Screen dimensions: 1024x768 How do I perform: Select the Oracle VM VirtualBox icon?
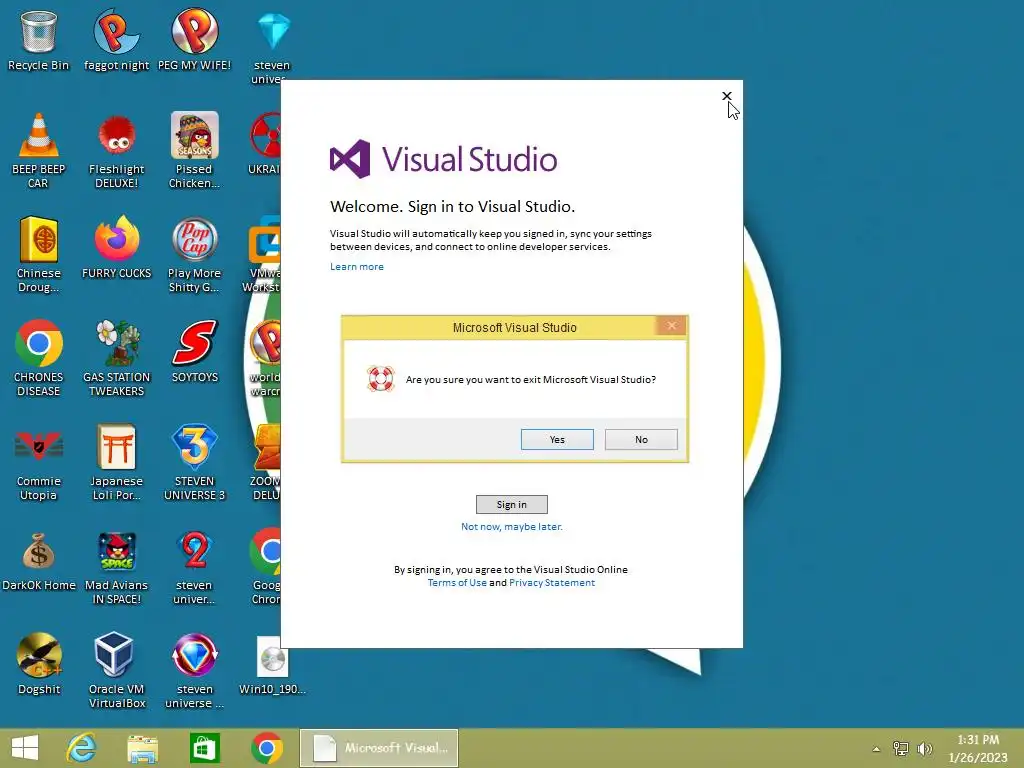(x=116, y=670)
